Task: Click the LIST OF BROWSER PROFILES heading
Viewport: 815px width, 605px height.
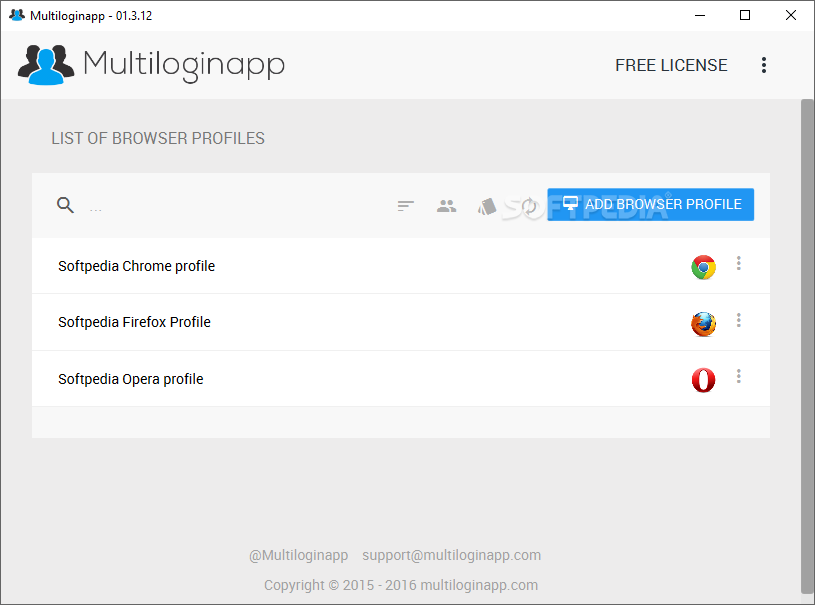Action: tap(158, 138)
